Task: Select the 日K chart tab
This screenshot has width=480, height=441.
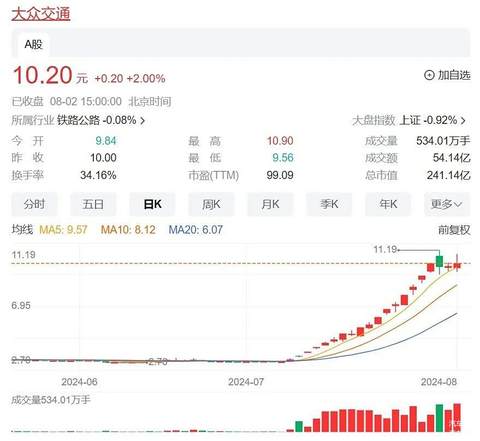Action: pyautogui.click(x=152, y=204)
